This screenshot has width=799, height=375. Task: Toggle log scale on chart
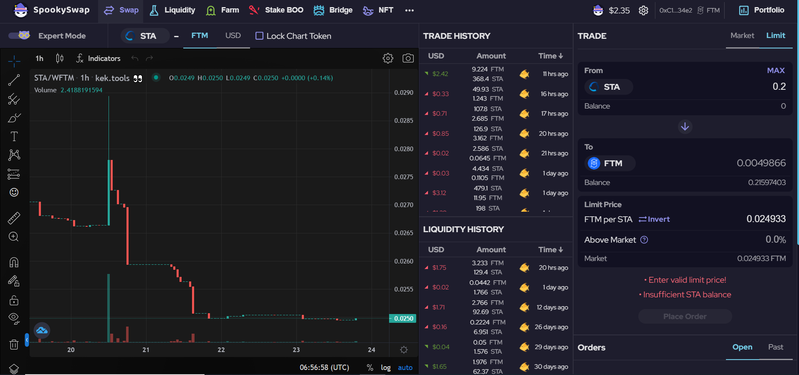pos(386,367)
